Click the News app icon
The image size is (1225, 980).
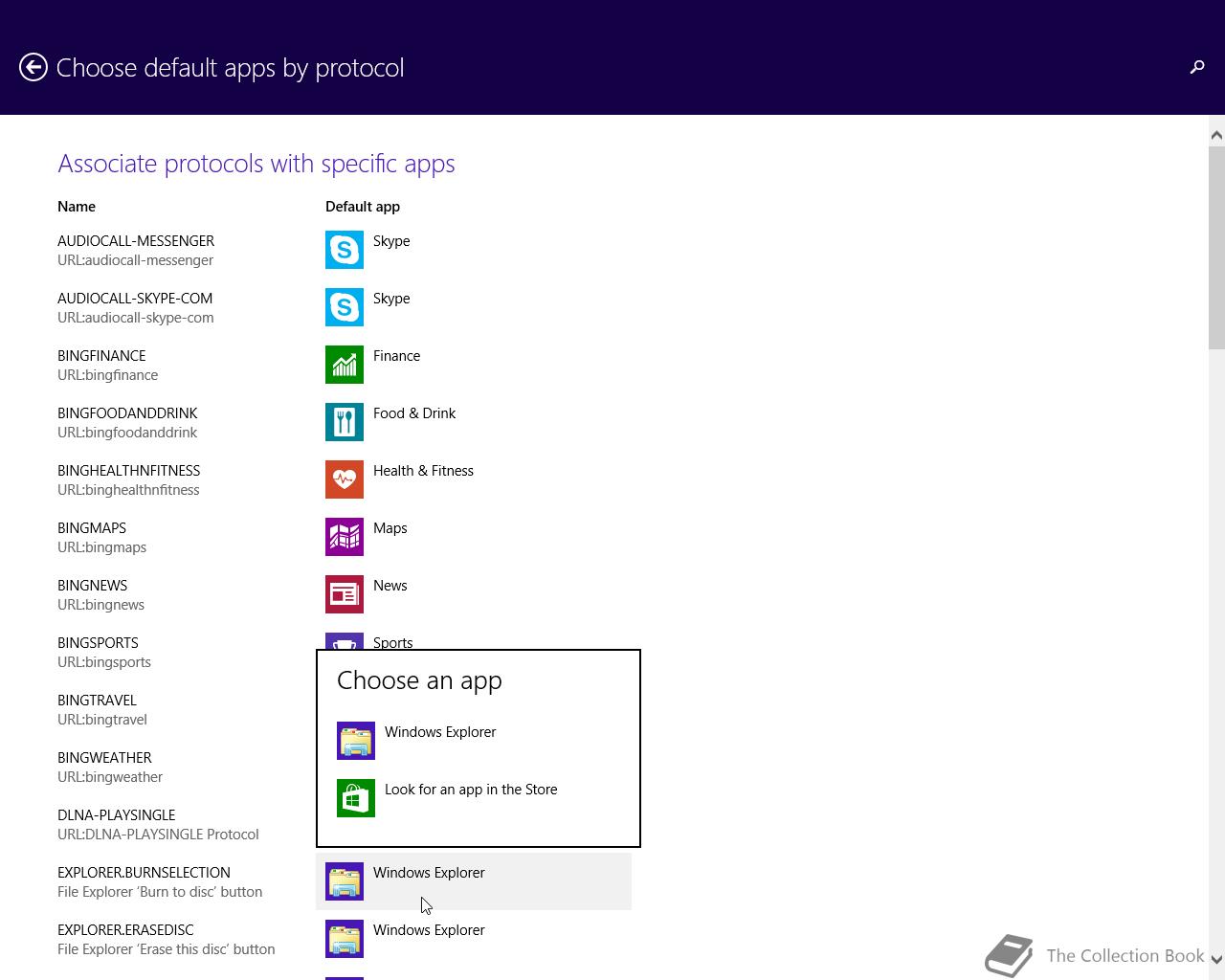pos(345,594)
